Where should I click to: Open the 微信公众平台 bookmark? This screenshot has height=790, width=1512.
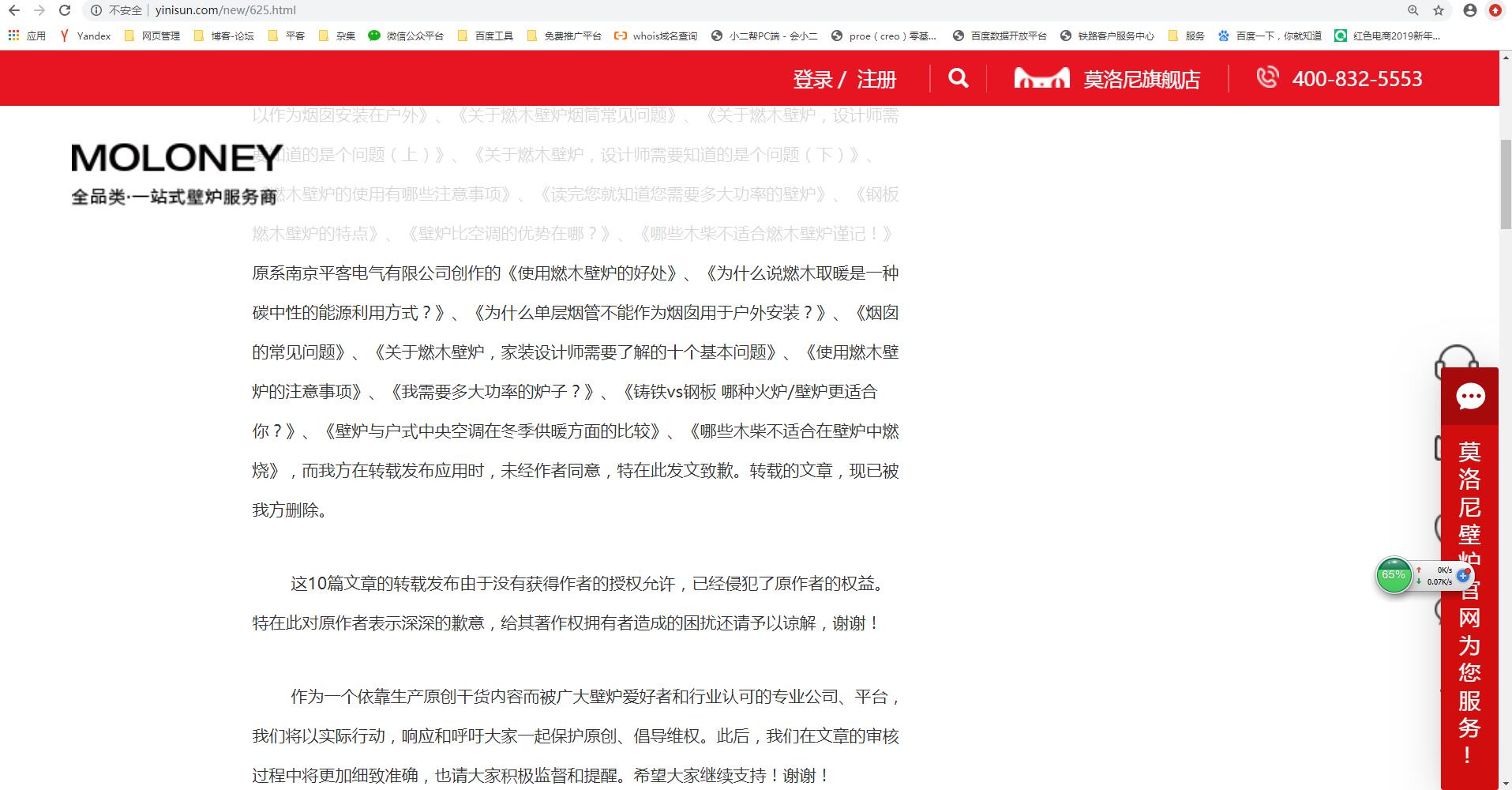click(x=406, y=36)
